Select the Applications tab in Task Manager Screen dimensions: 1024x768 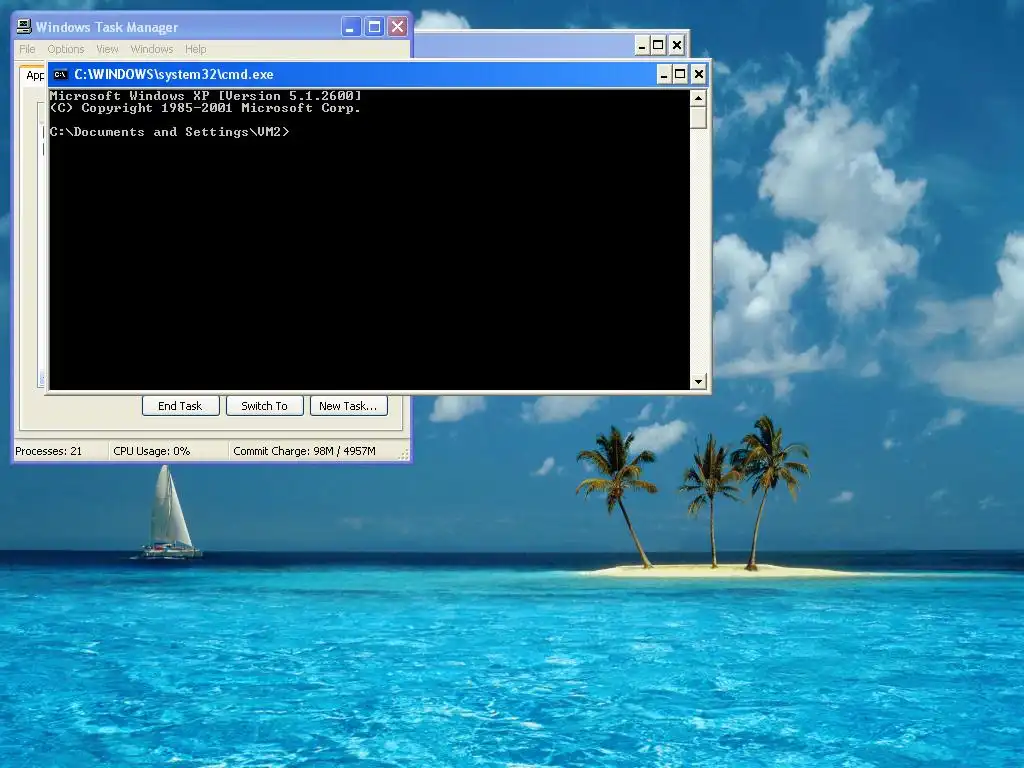34,75
